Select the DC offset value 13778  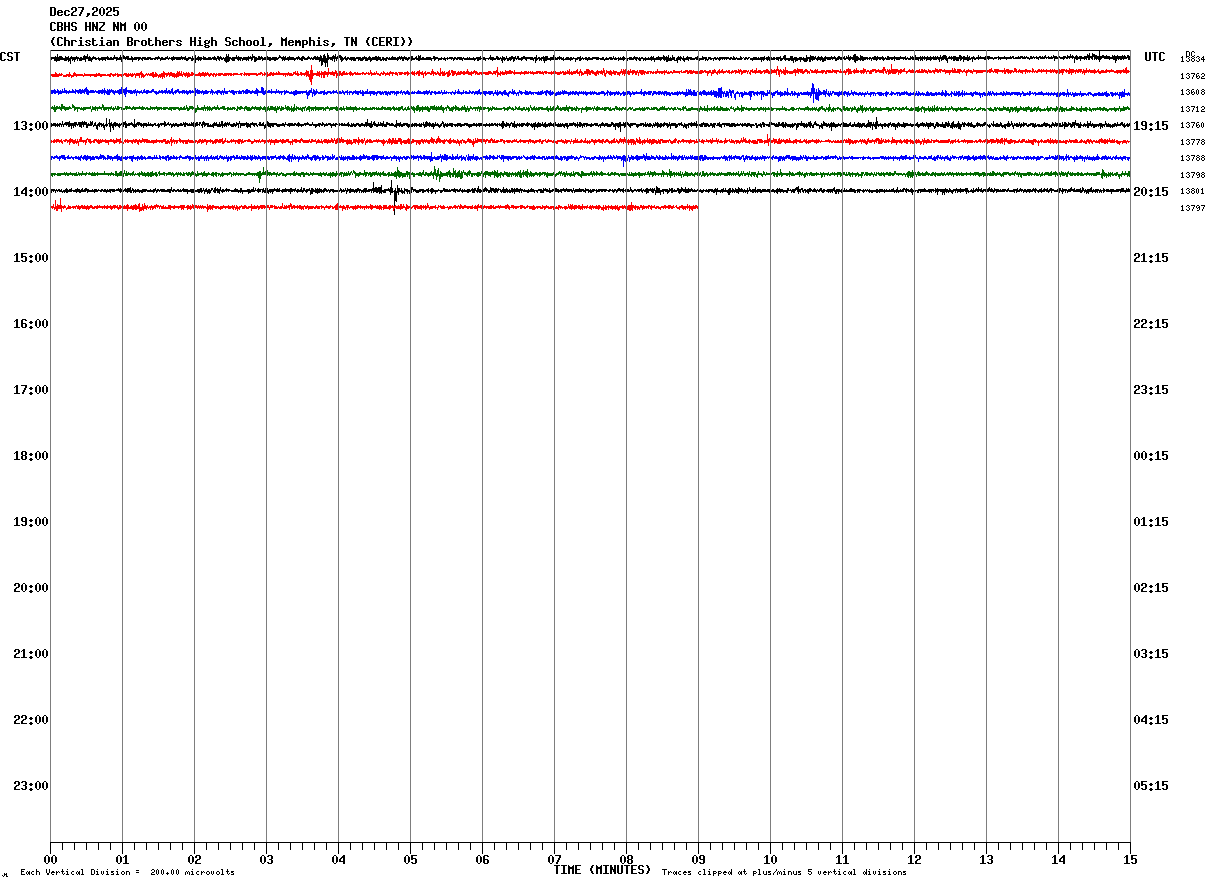coord(1192,142)
